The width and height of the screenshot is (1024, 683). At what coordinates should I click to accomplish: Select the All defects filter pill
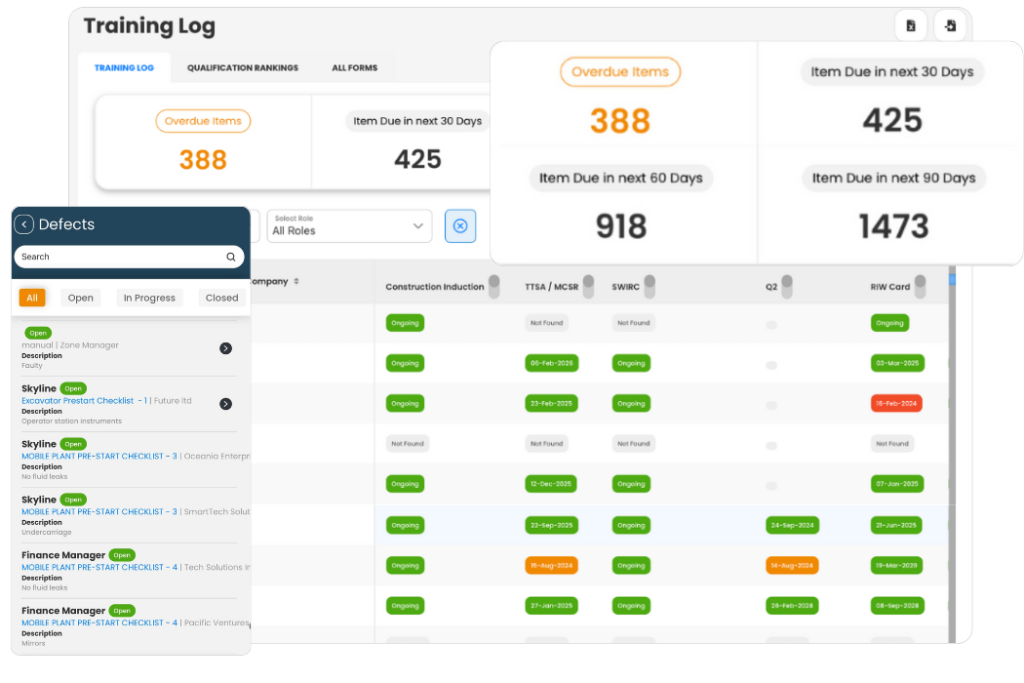[x=31, y=297]
